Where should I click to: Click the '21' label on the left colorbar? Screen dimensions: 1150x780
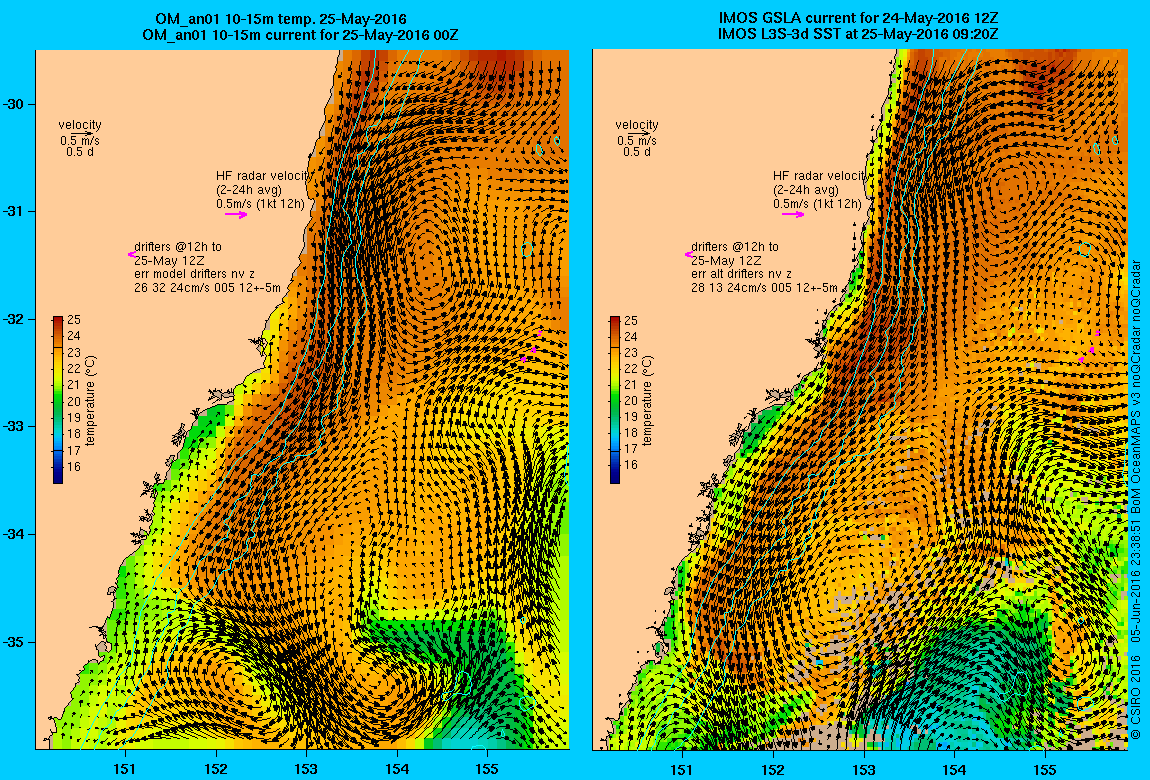pyautogui.click(x=73, y=385)
